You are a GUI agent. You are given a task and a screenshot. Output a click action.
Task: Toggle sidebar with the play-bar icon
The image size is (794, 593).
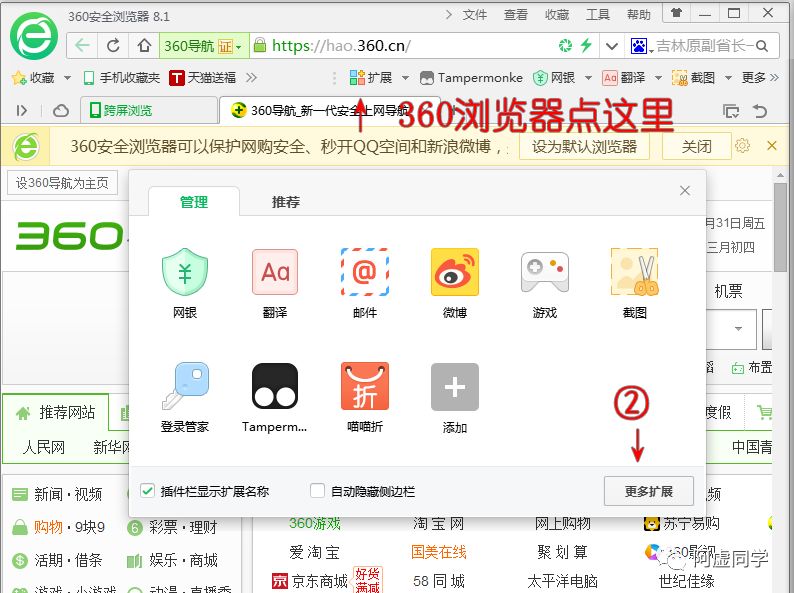(22, 110)
